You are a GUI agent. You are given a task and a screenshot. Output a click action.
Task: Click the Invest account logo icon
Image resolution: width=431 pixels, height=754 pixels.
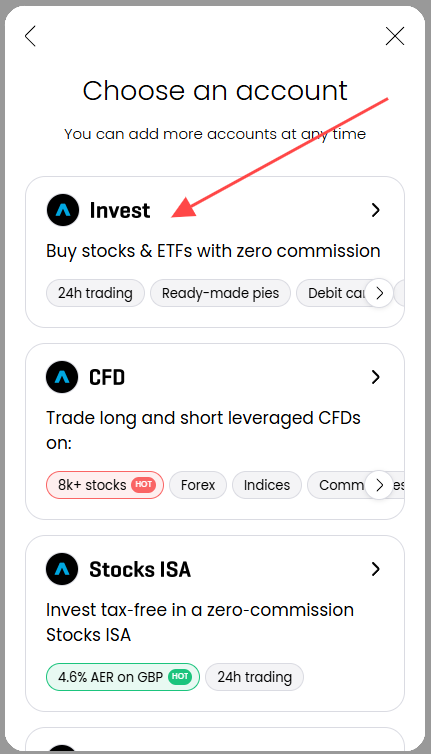(x=63, y=210)
